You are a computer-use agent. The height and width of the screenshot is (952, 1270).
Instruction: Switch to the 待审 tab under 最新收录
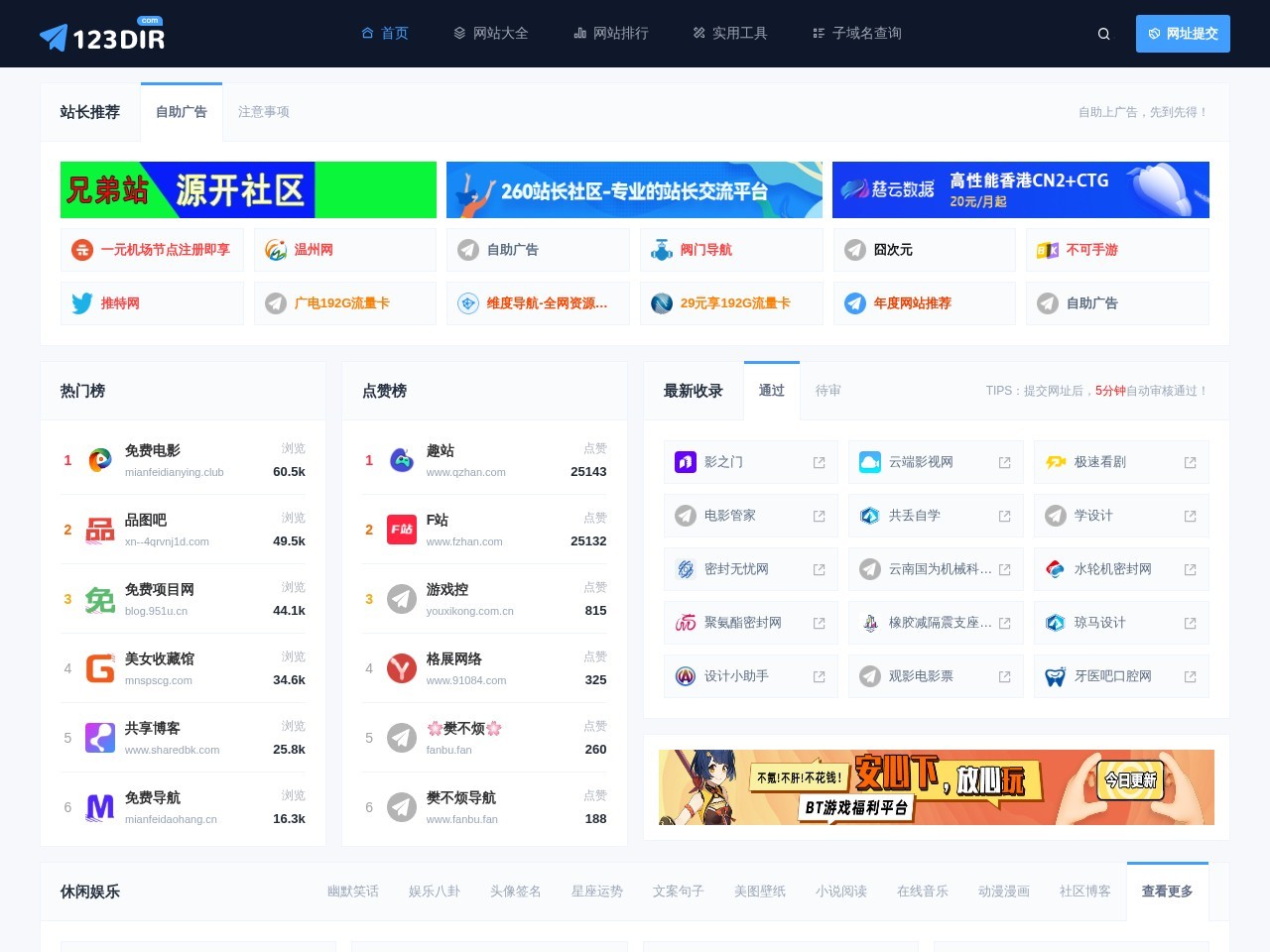pos(828,391)
